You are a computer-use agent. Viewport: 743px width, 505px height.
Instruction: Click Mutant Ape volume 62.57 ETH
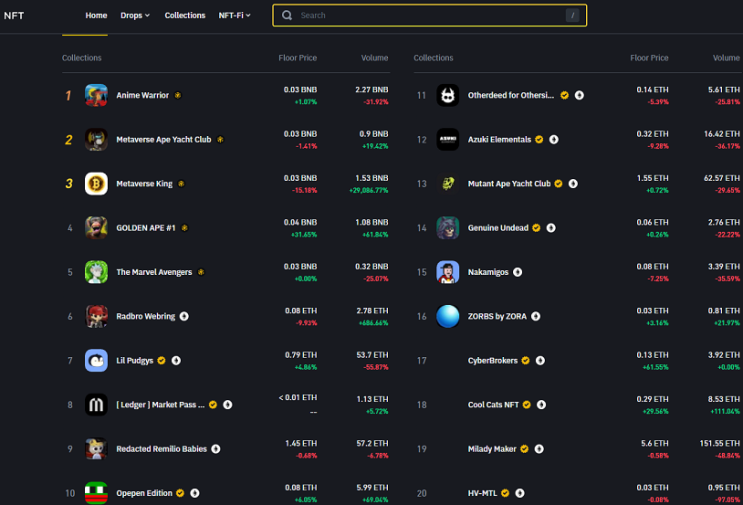tap(722, 178)
